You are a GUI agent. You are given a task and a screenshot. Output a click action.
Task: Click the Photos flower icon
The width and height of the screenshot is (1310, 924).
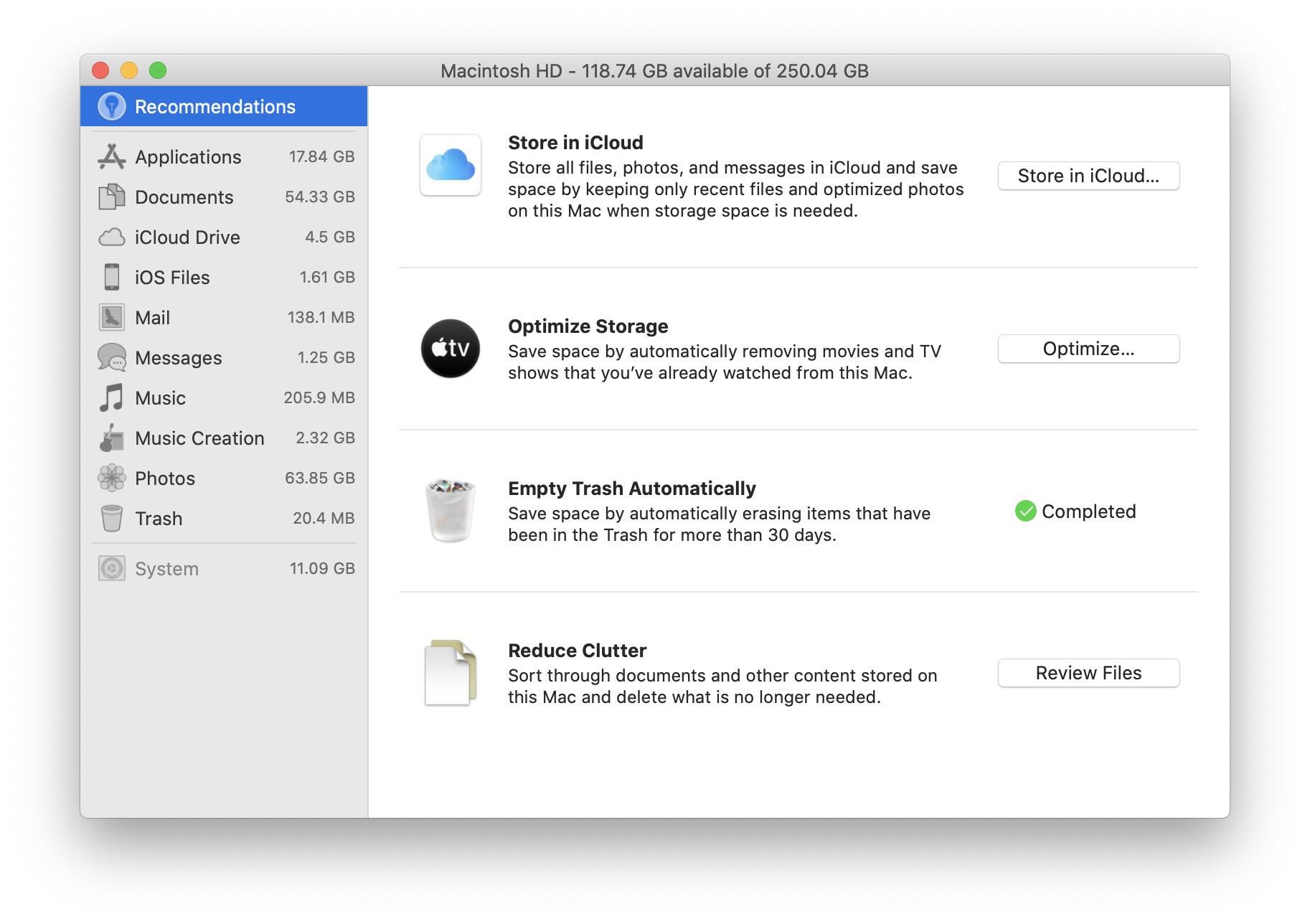(112, 478)
